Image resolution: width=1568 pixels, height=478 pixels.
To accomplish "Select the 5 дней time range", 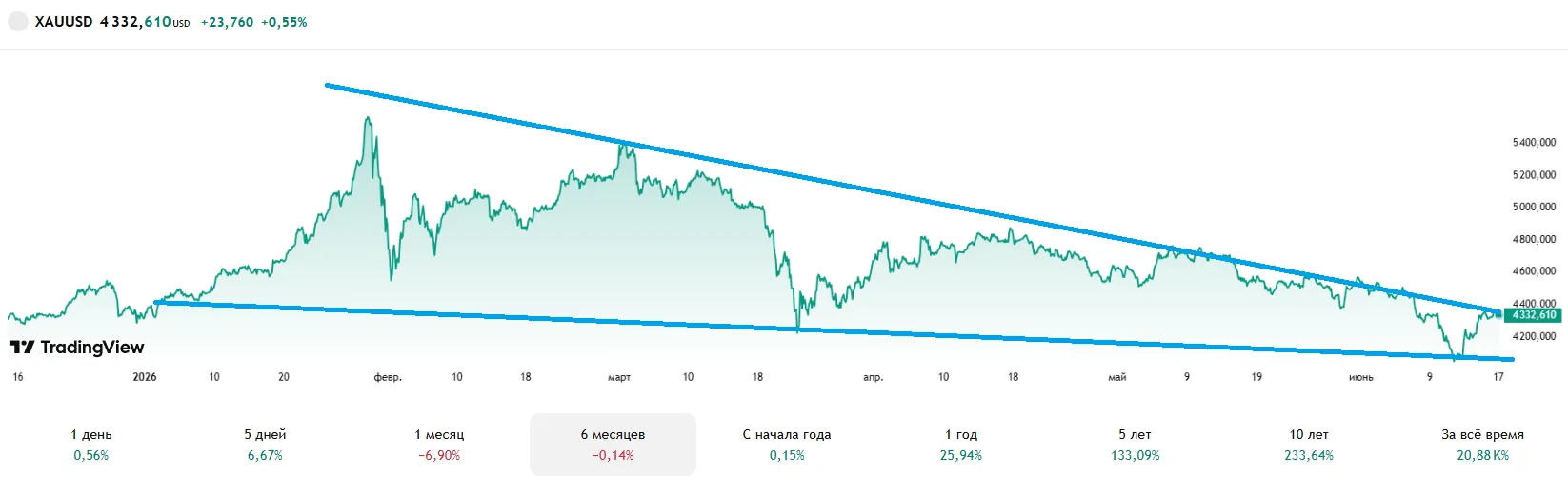I will point(265,445).
